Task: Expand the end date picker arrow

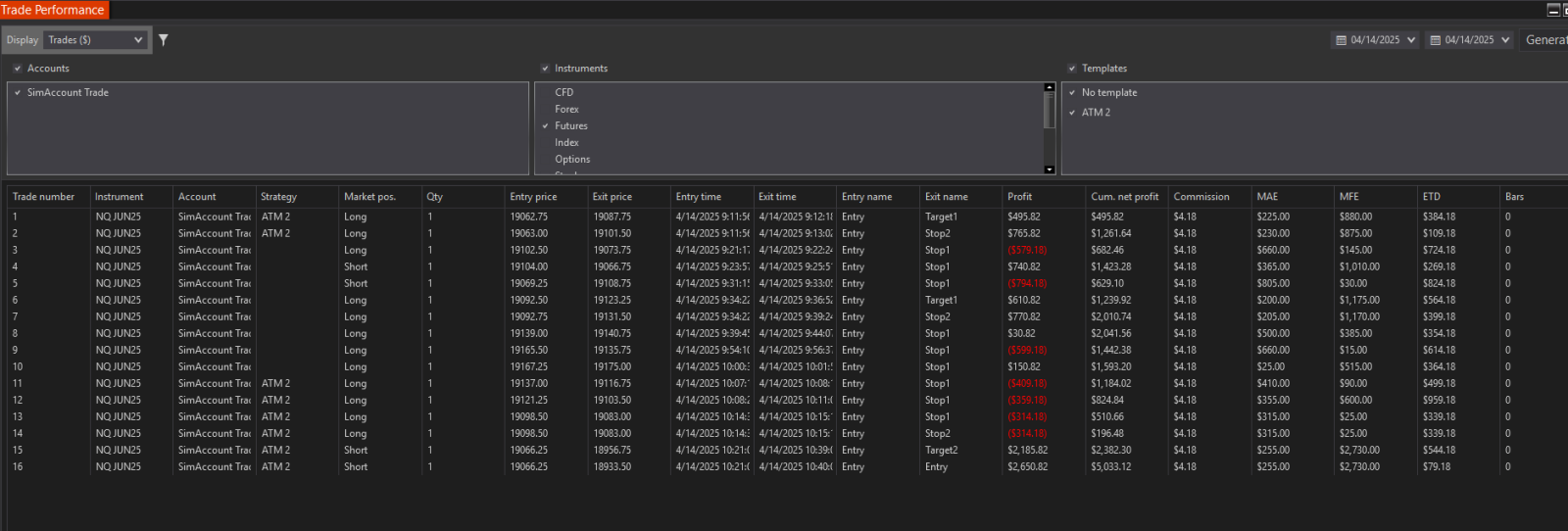Action: (1505, 40)
